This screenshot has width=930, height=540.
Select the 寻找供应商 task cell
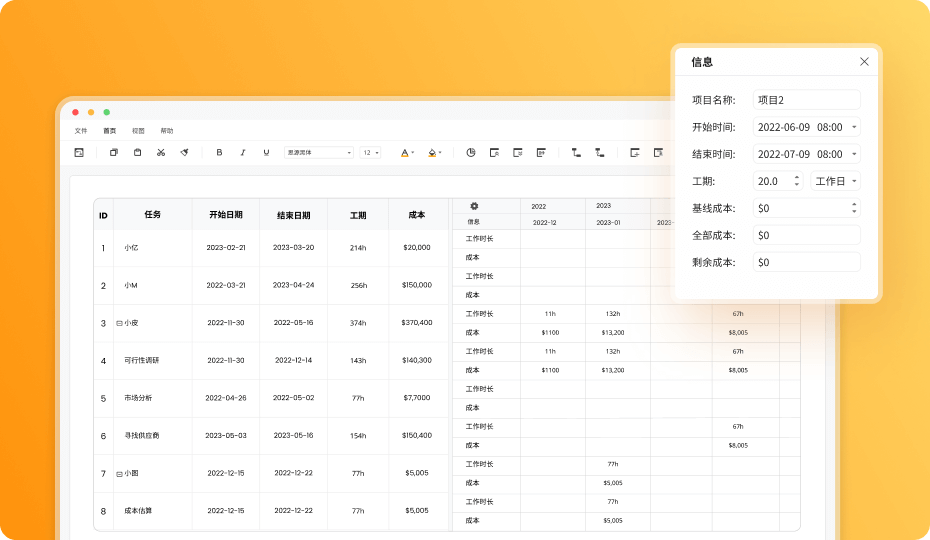click(152, 436)
